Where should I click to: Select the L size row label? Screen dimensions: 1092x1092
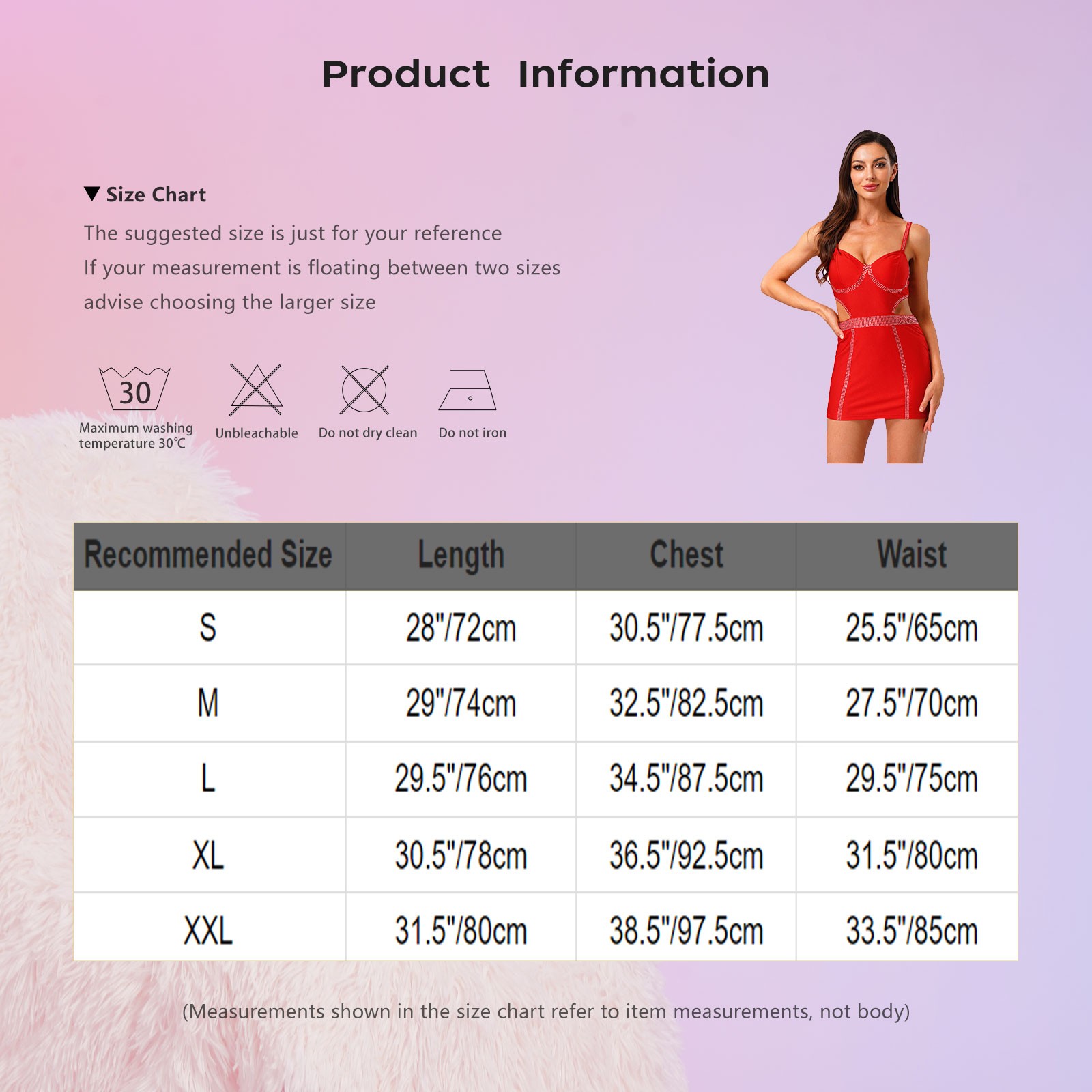pos(209,779)
